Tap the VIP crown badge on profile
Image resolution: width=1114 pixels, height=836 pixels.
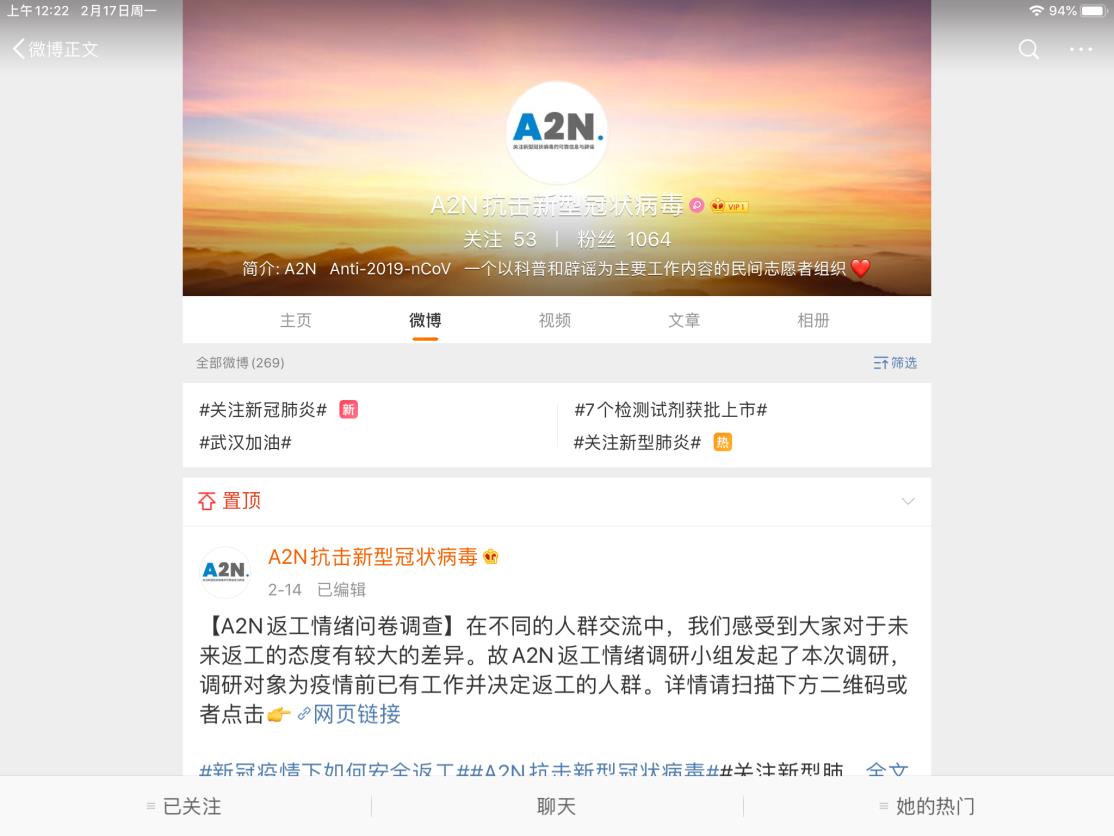point(730,206)
